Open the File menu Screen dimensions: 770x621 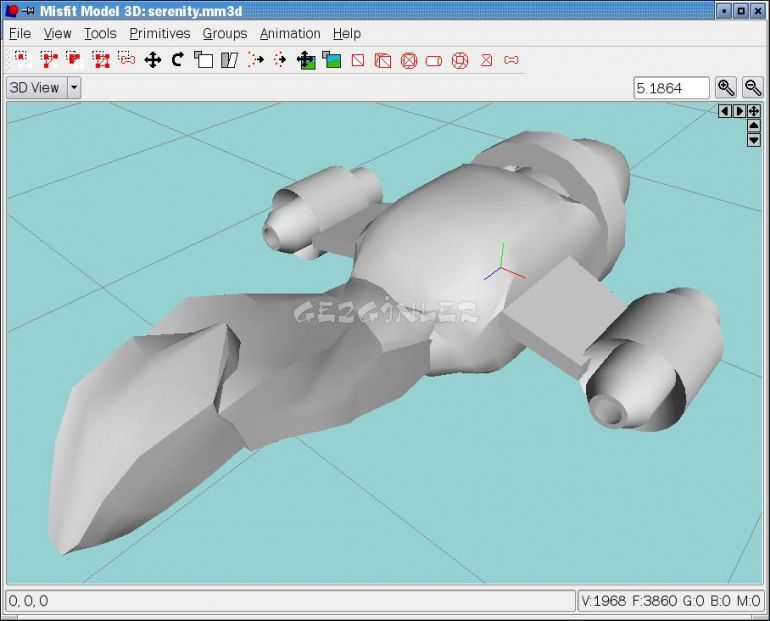click(x=20, y=33)
